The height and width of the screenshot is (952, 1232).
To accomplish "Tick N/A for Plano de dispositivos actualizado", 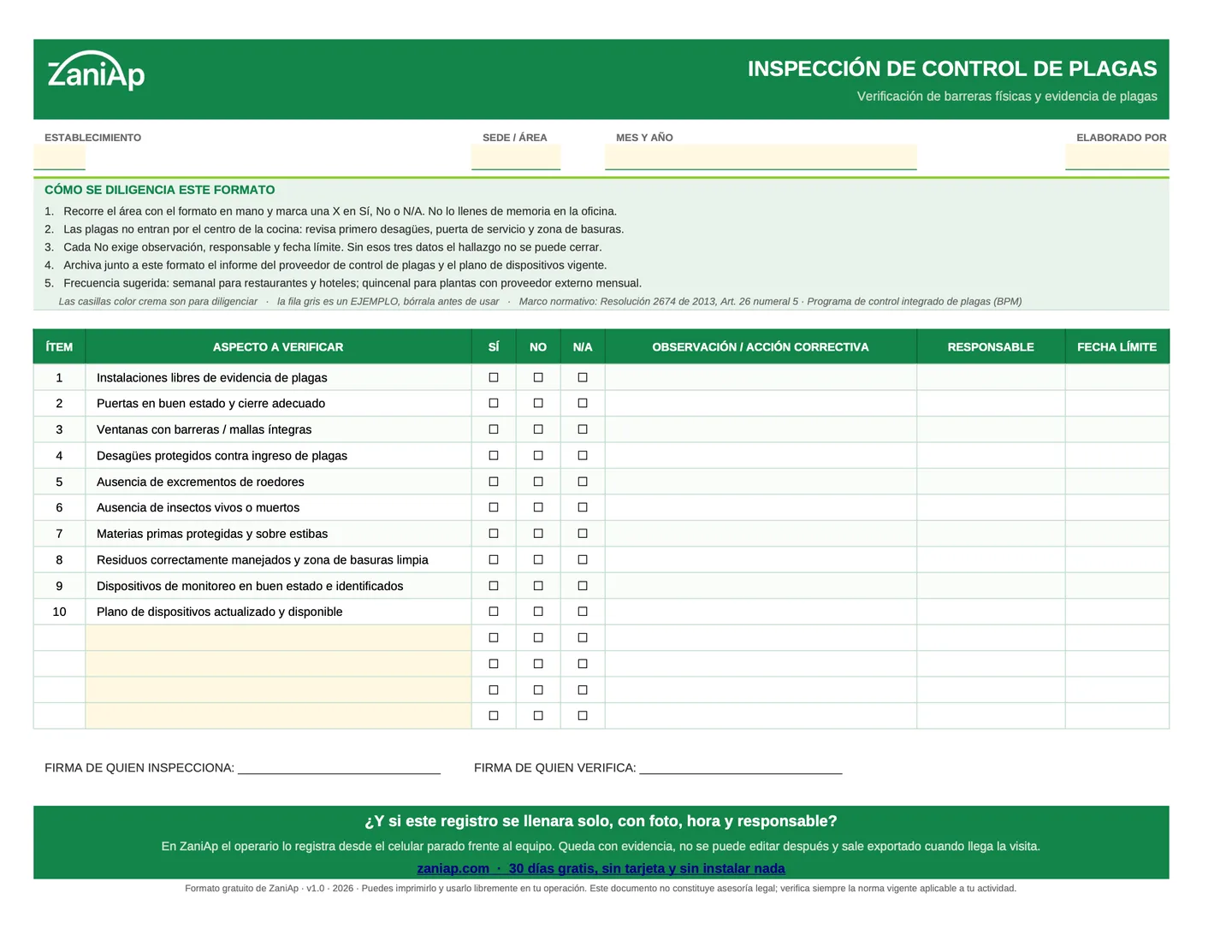I will point(583,612).
